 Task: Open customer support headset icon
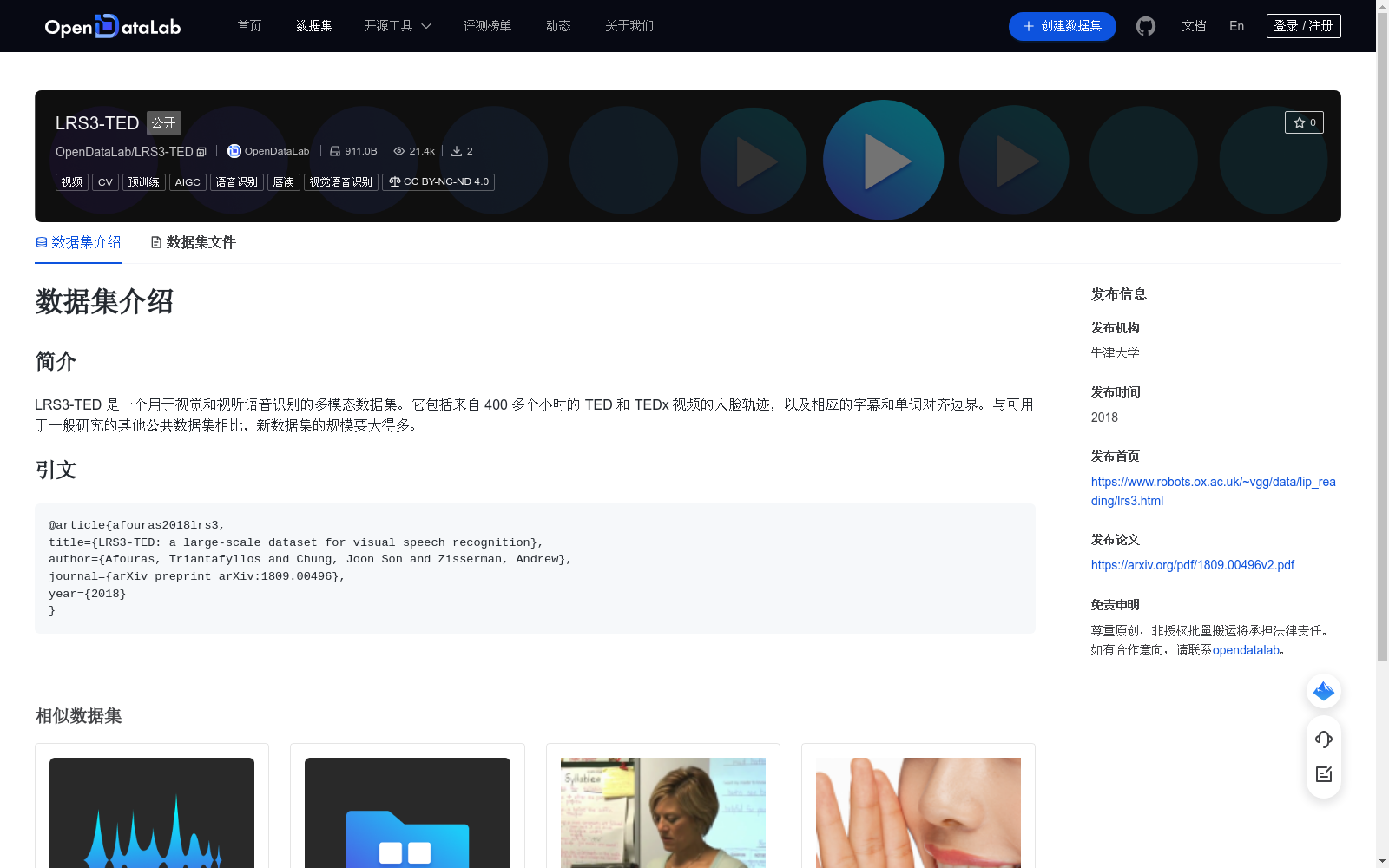[1324, 739]
